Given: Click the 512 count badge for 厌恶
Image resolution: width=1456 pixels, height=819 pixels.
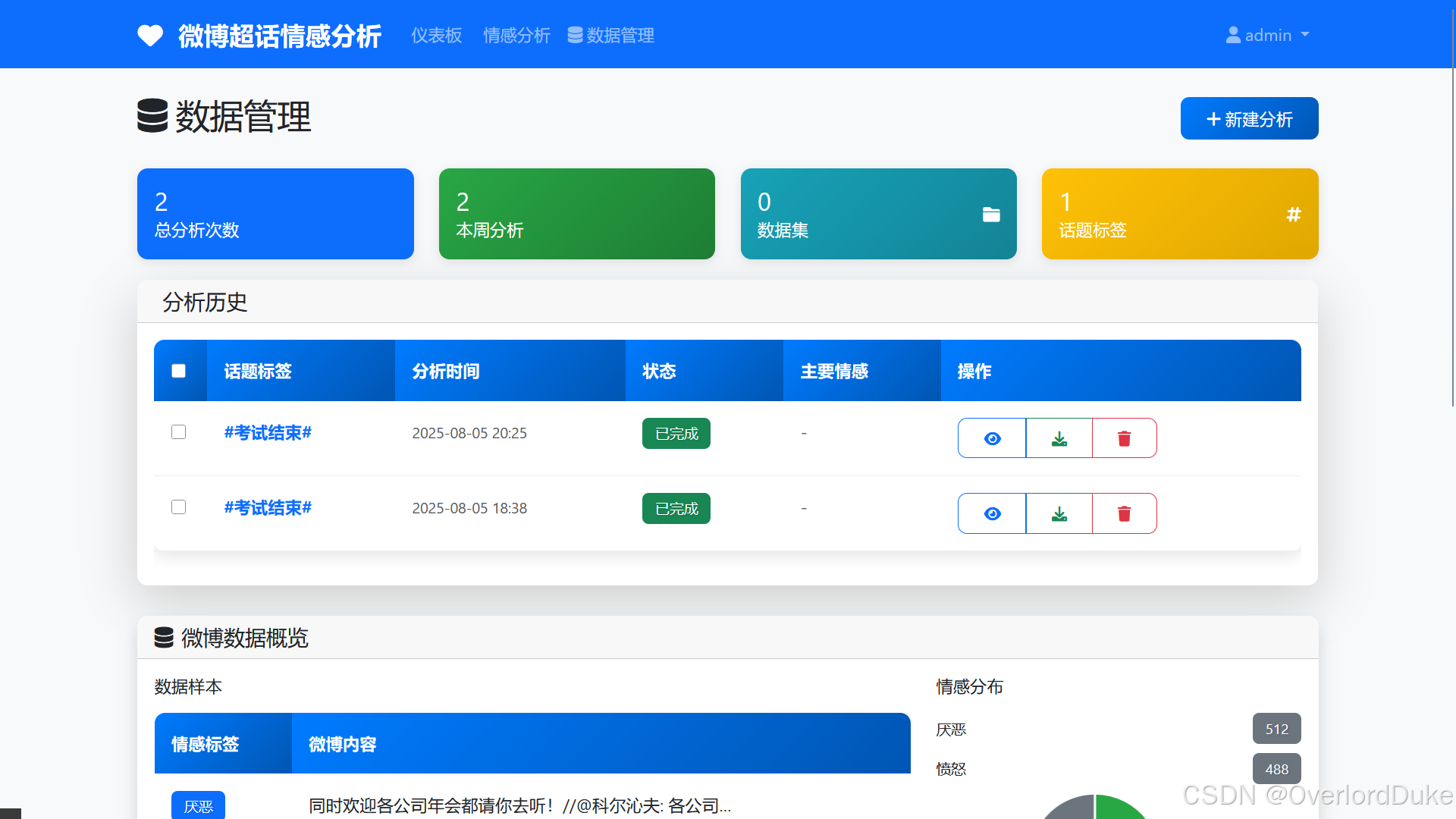Looking at the screenshot, I should (x=1276, y=729).
